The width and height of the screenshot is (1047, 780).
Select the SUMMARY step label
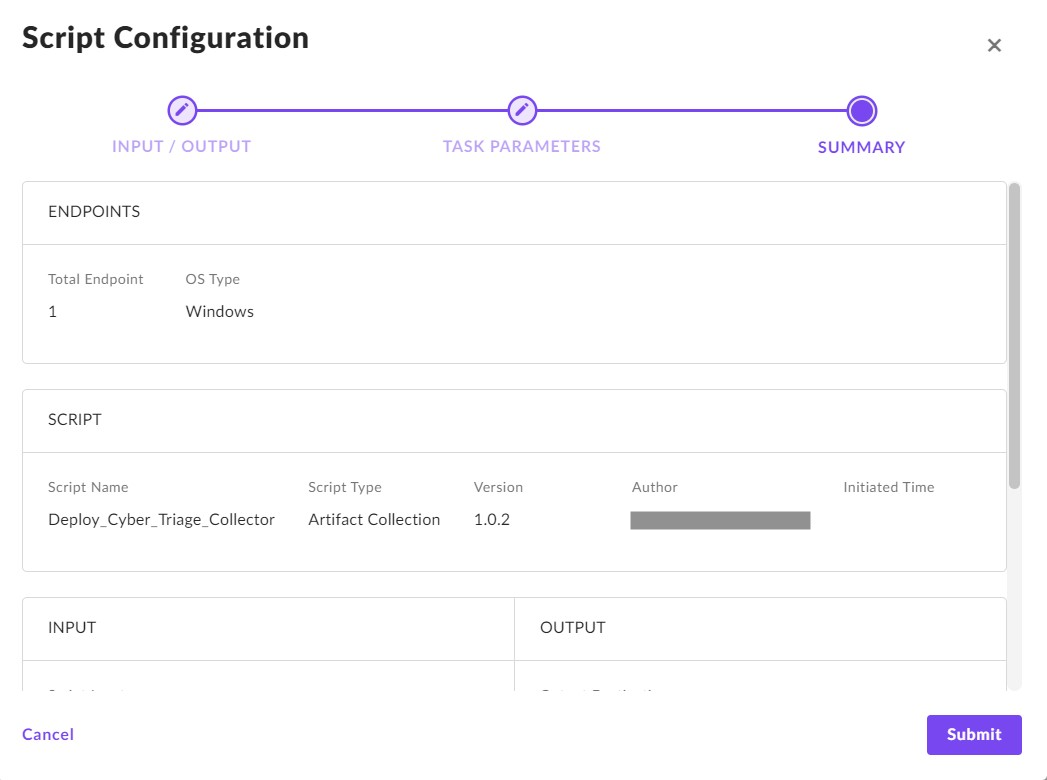tap(861, 147)
